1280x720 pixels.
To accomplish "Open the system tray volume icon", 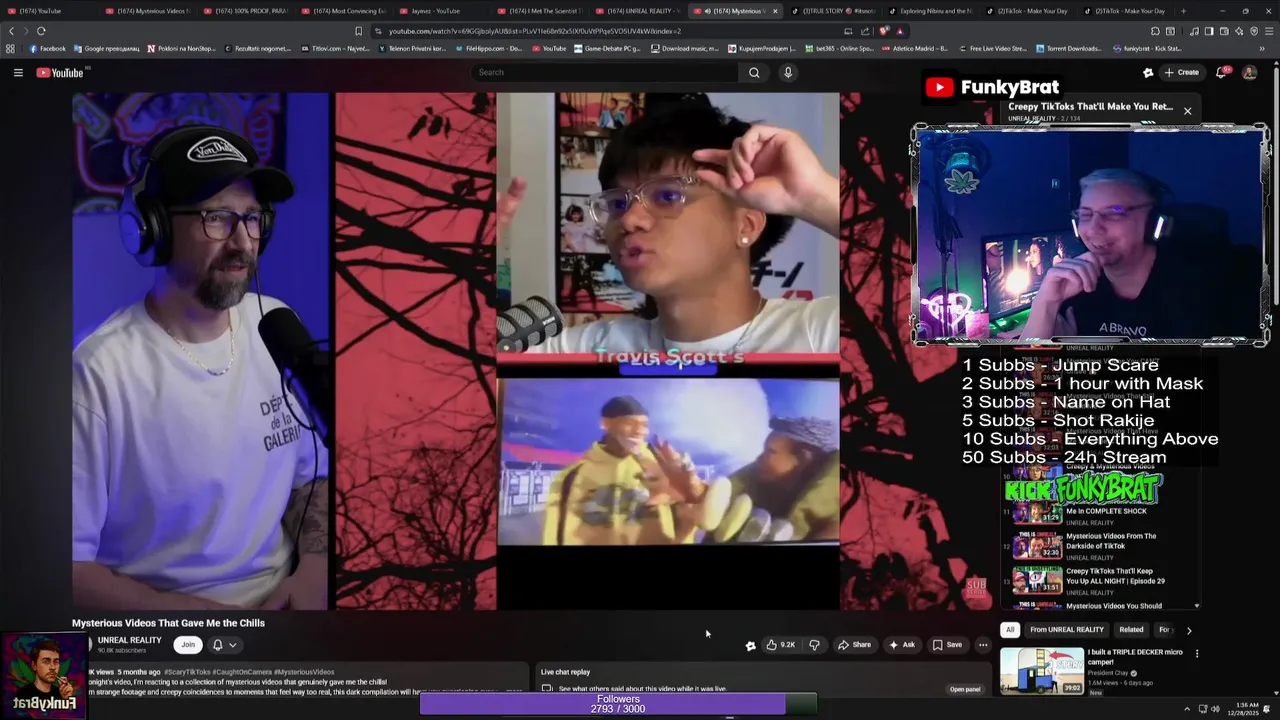I will coord(1214,709).
